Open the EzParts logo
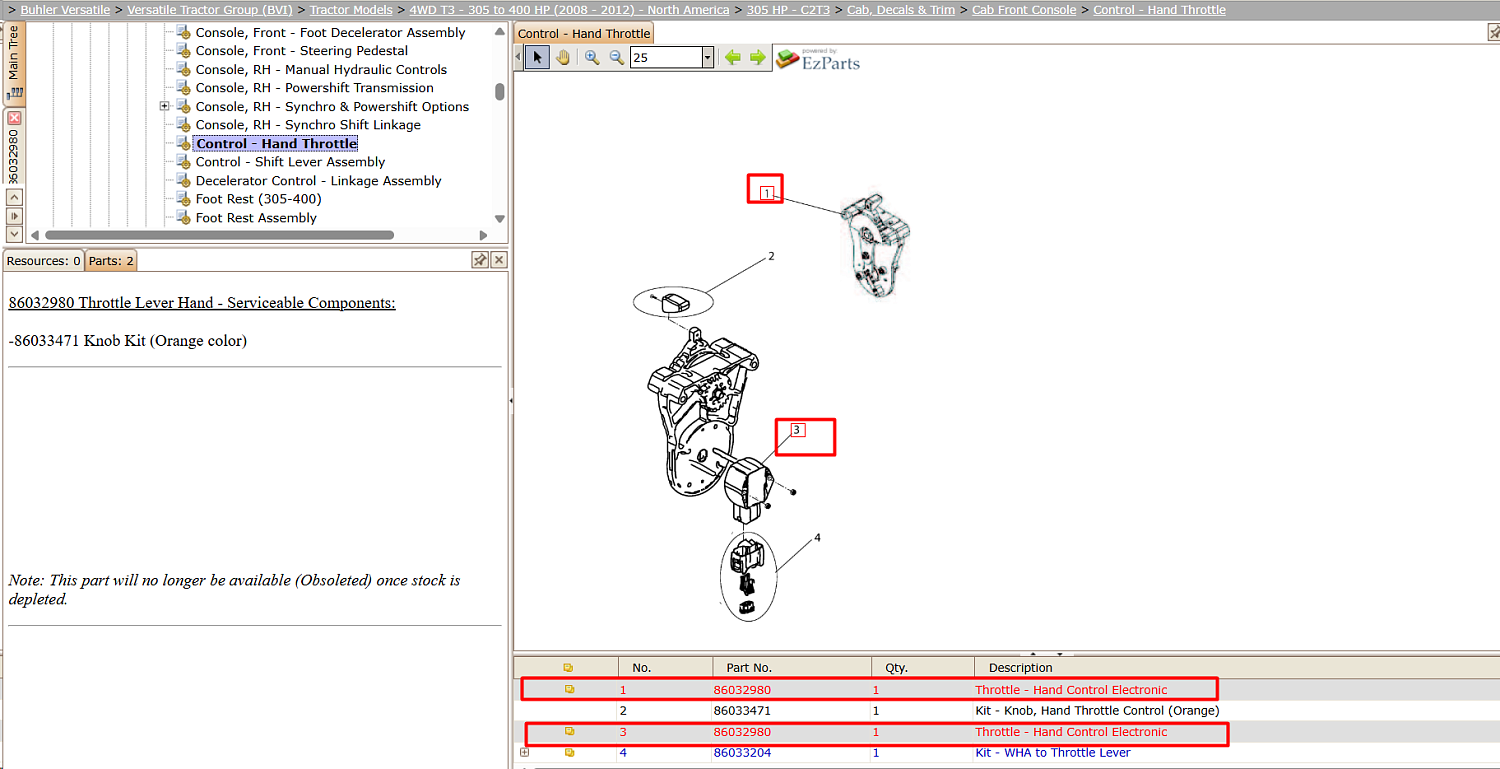 click(818, 59)
